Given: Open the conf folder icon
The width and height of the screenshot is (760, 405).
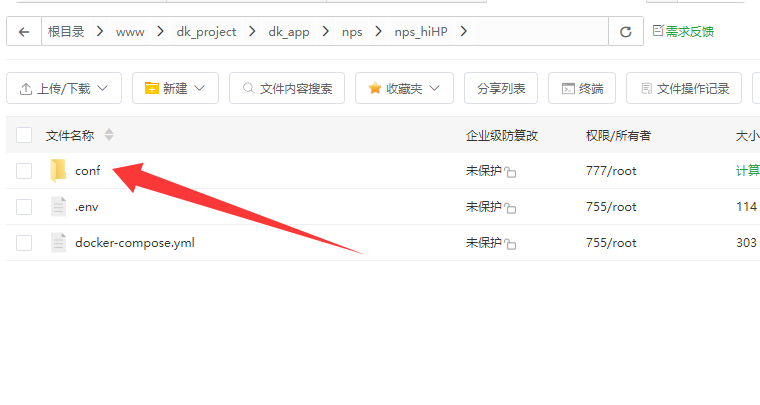Looking at the screenshot, I should [58, 171].
